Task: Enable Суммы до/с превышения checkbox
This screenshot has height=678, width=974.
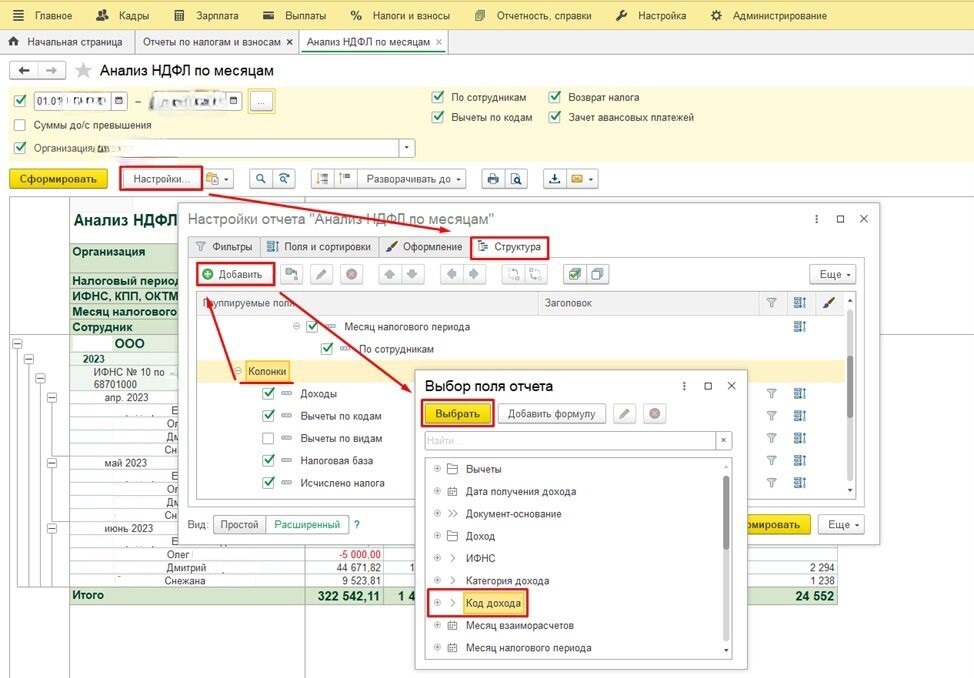Action: point(20,125)
